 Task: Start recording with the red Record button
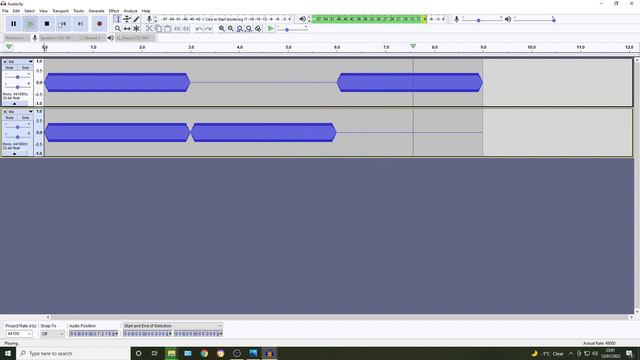(99, 24)
